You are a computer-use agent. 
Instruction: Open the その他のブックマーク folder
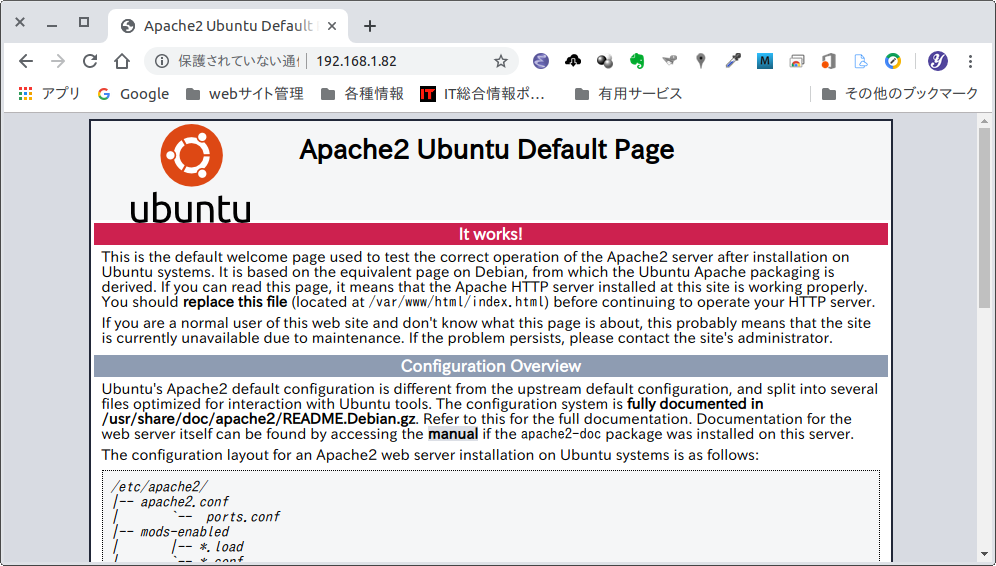click(x=899, y=94)
